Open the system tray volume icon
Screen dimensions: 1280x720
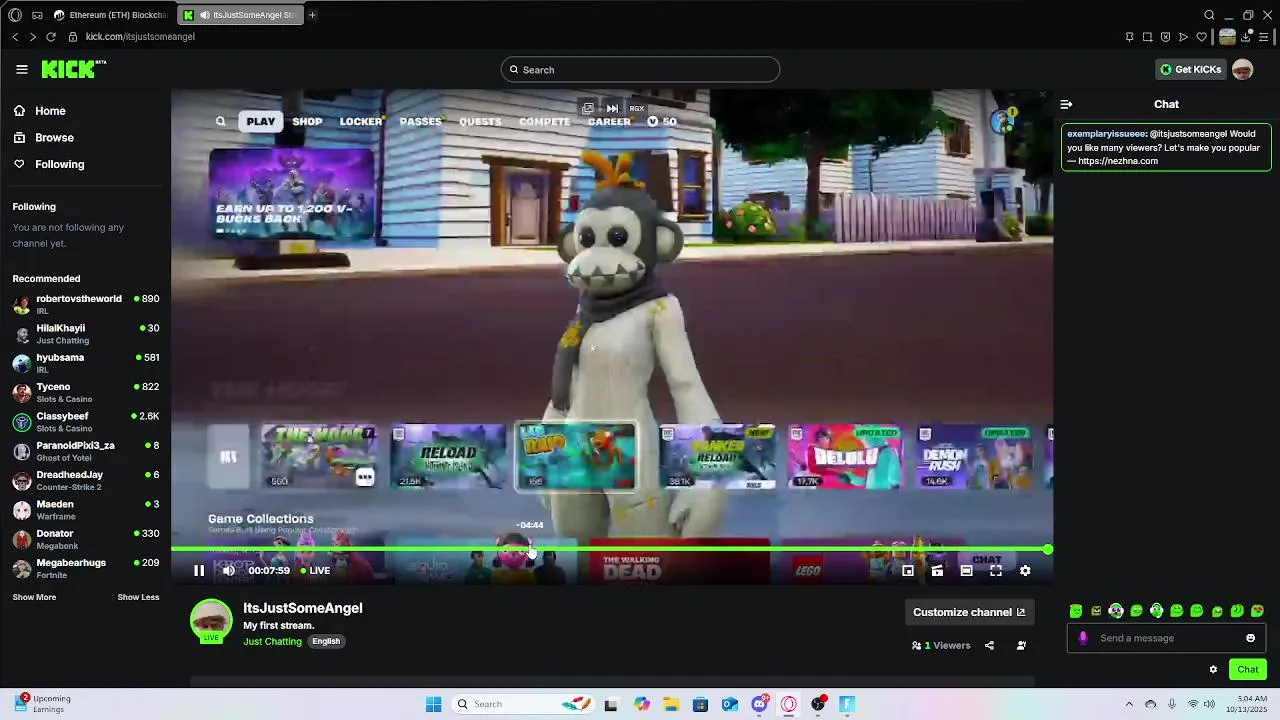coord(1210,704)
